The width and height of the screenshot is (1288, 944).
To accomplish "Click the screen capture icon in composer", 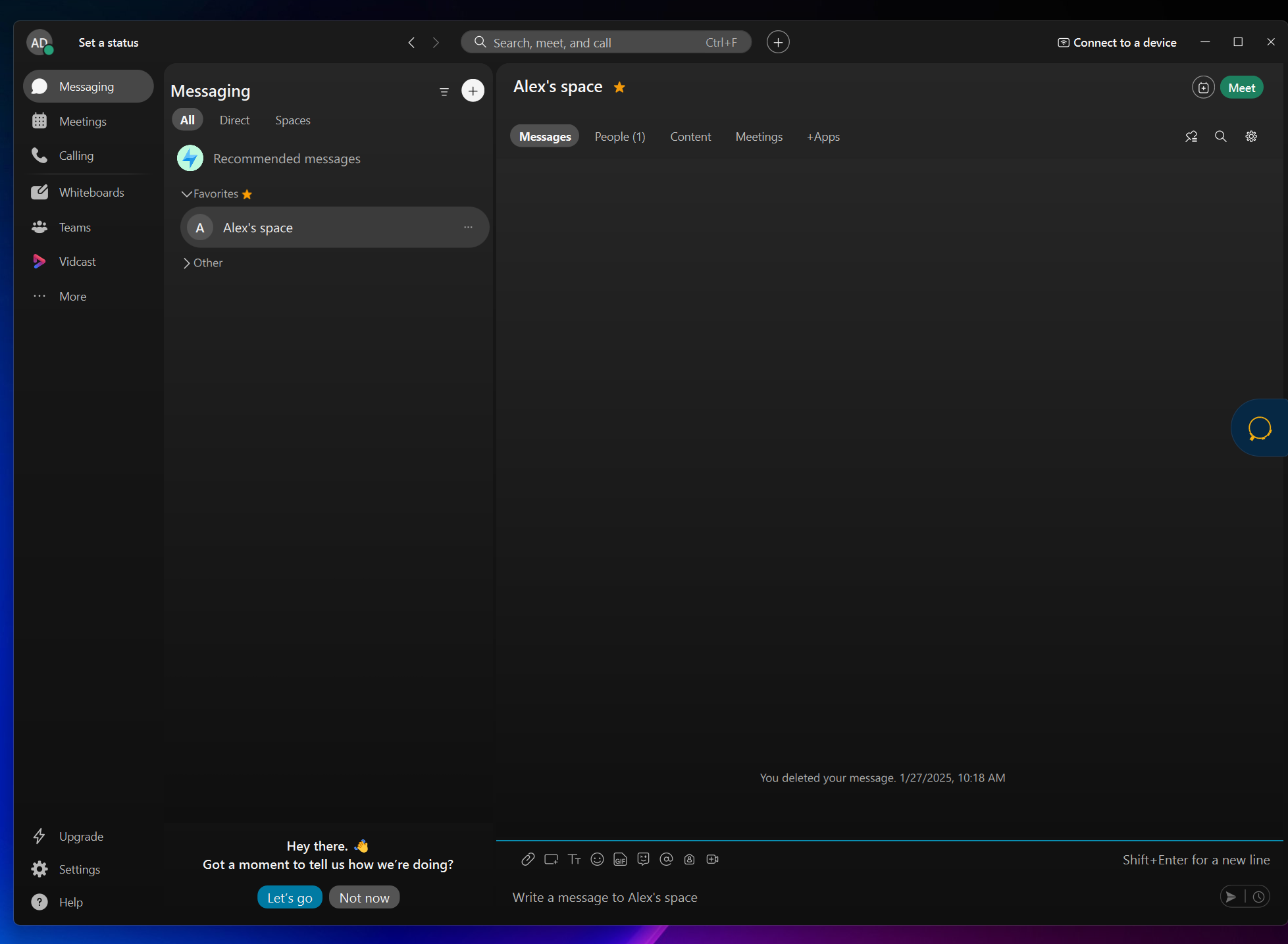I will [551, 859].
